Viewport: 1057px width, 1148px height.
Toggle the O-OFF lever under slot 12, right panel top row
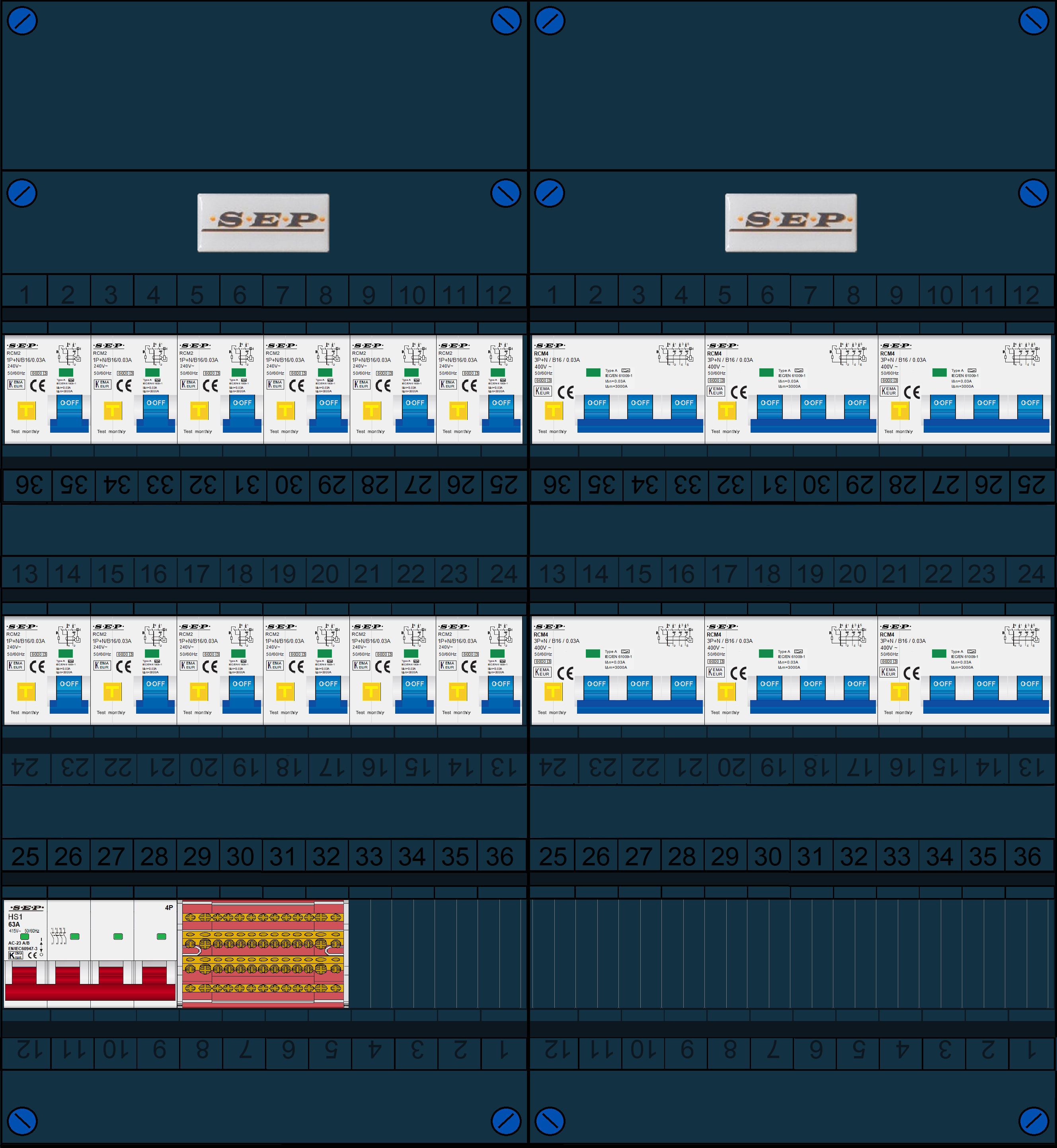pyautogui.click(x=1030, y=407)
